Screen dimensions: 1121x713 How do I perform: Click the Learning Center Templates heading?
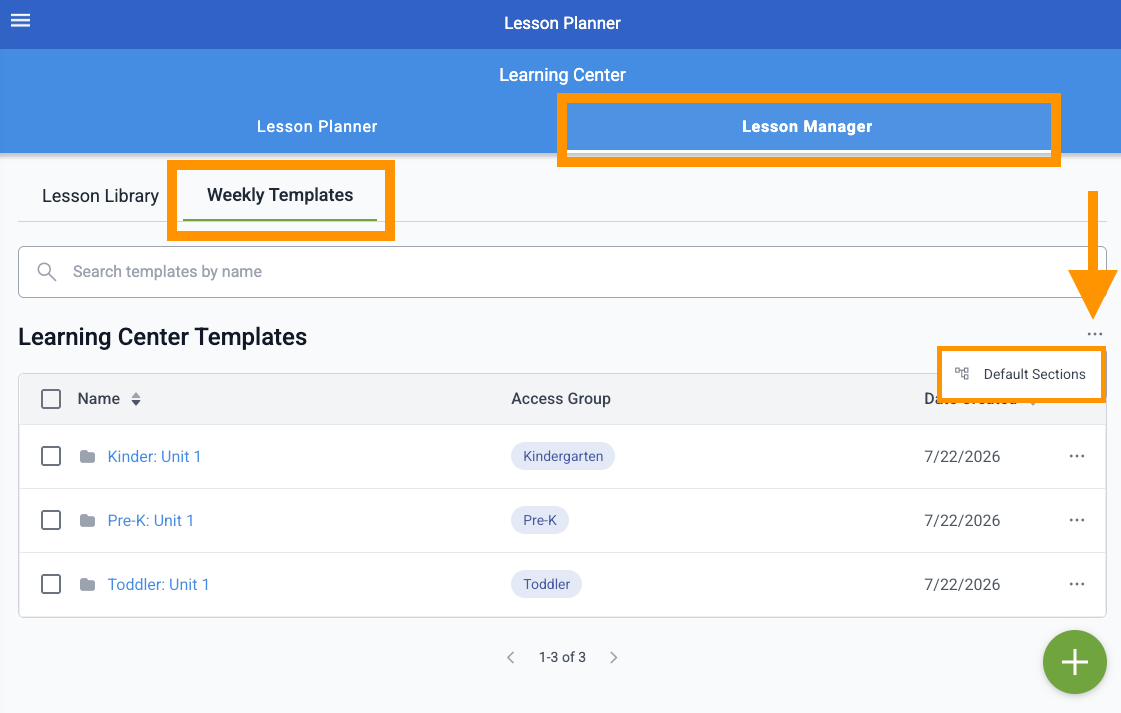[162, 337]
